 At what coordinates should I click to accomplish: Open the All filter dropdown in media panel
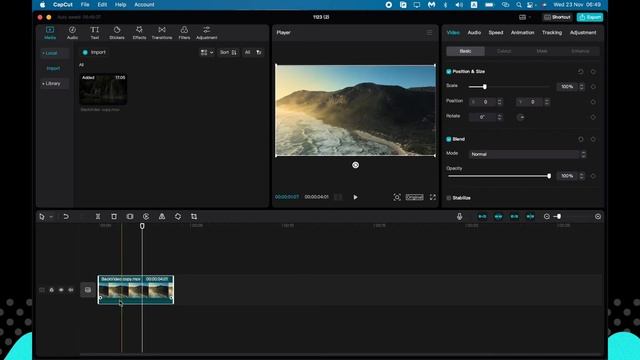tap(253, 52)
